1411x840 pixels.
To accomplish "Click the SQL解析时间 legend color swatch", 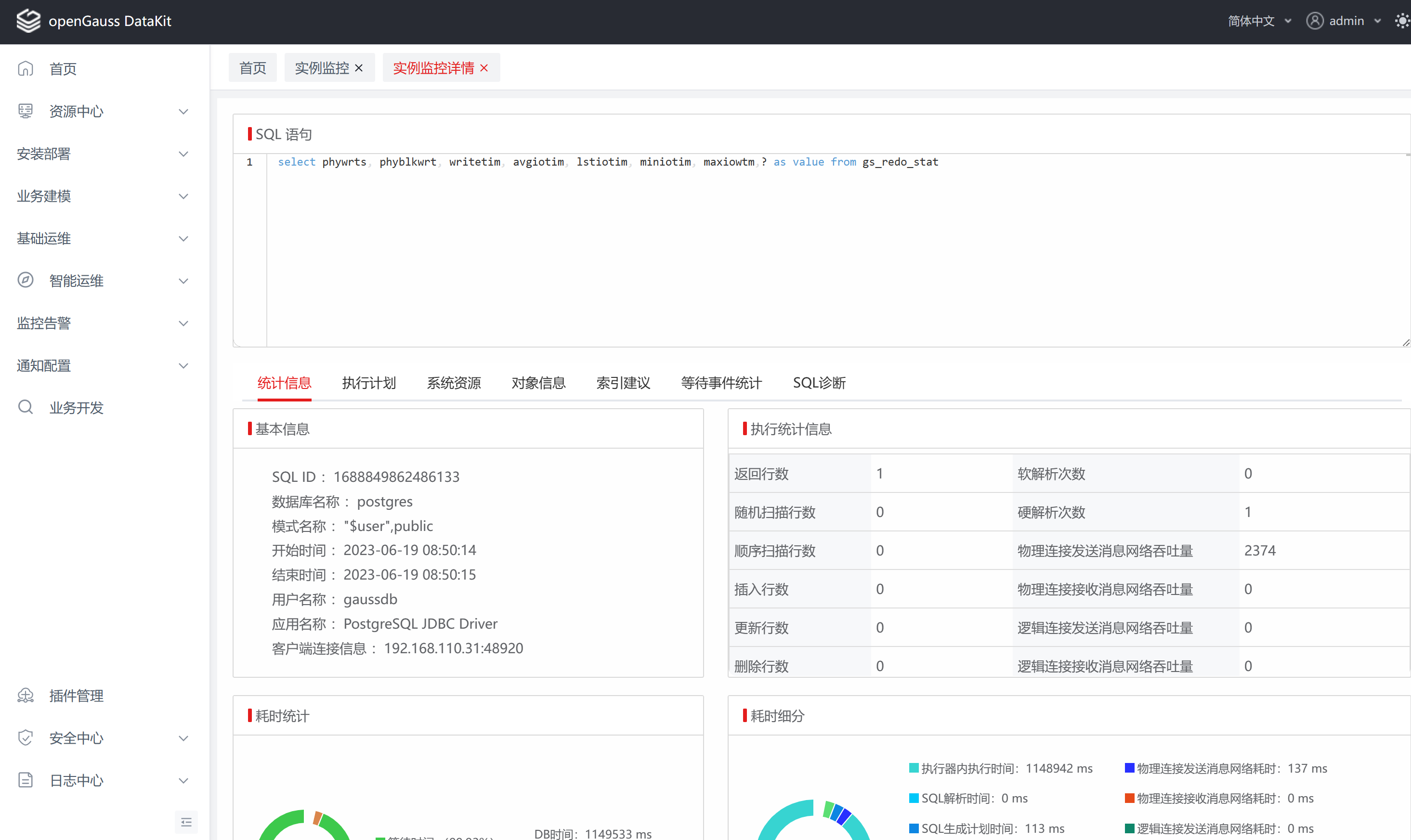I will 914,798.
